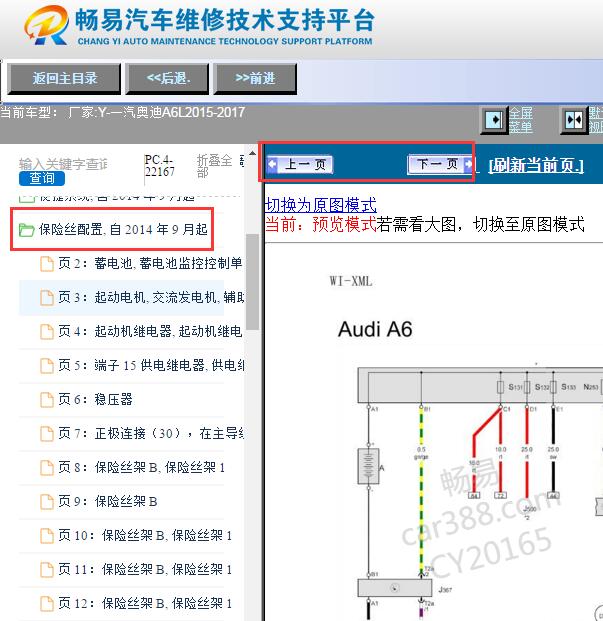Click the document icon of 页 8

47,468
